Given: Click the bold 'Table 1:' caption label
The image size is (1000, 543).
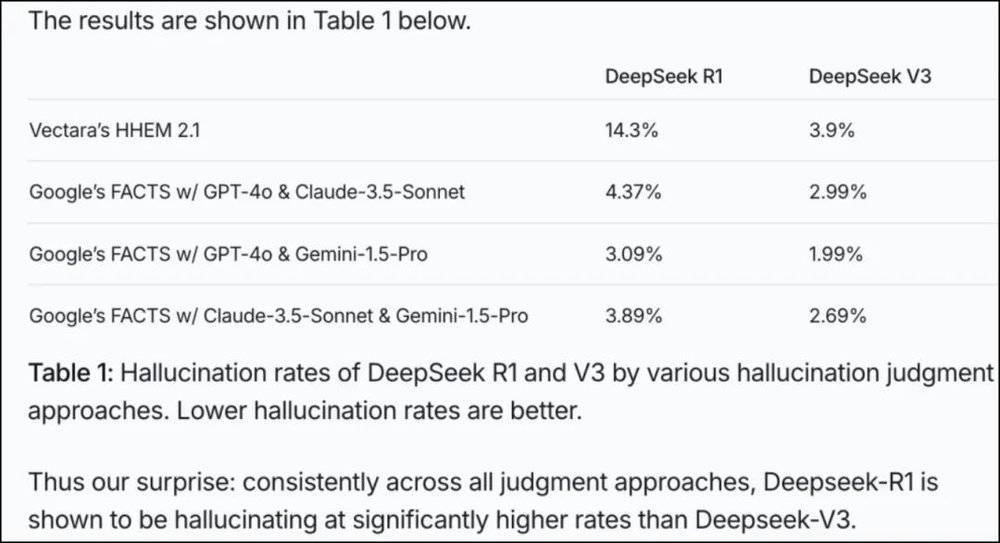Looking at the screenshot, I should [x=70, y=373].
